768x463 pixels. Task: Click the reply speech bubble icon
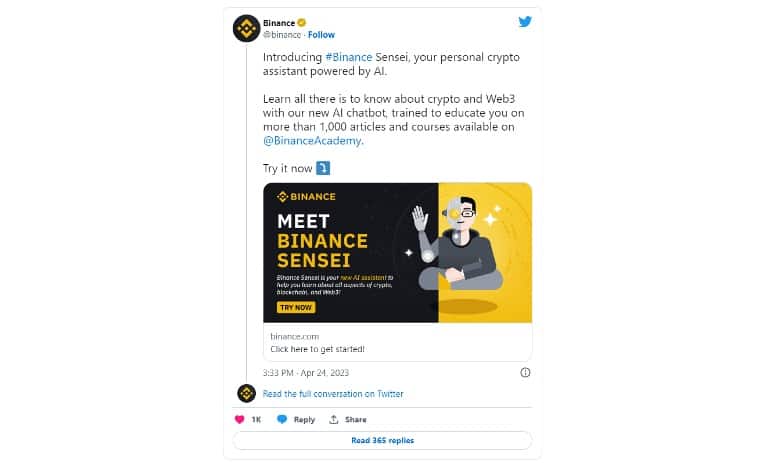[282, 419]
